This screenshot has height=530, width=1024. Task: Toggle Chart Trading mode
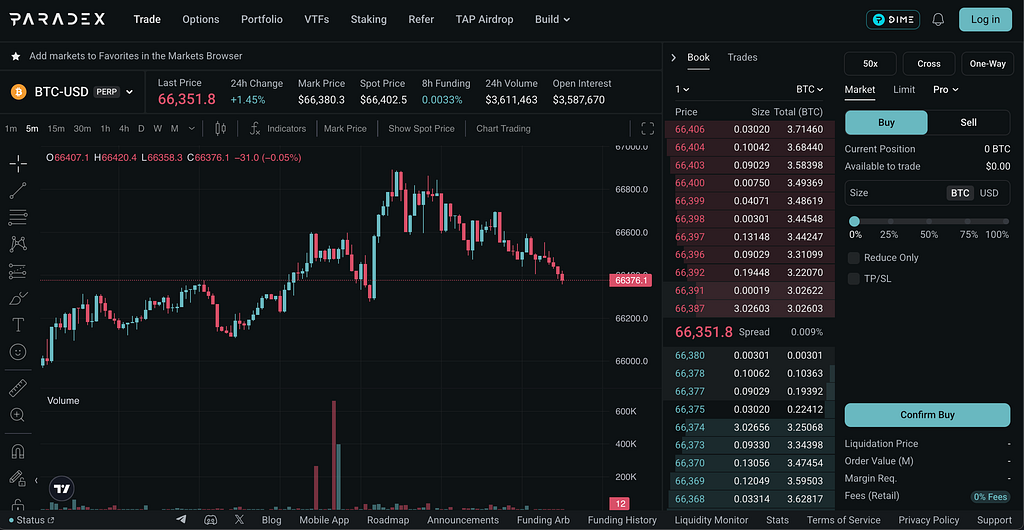click(x=504, y=129)
